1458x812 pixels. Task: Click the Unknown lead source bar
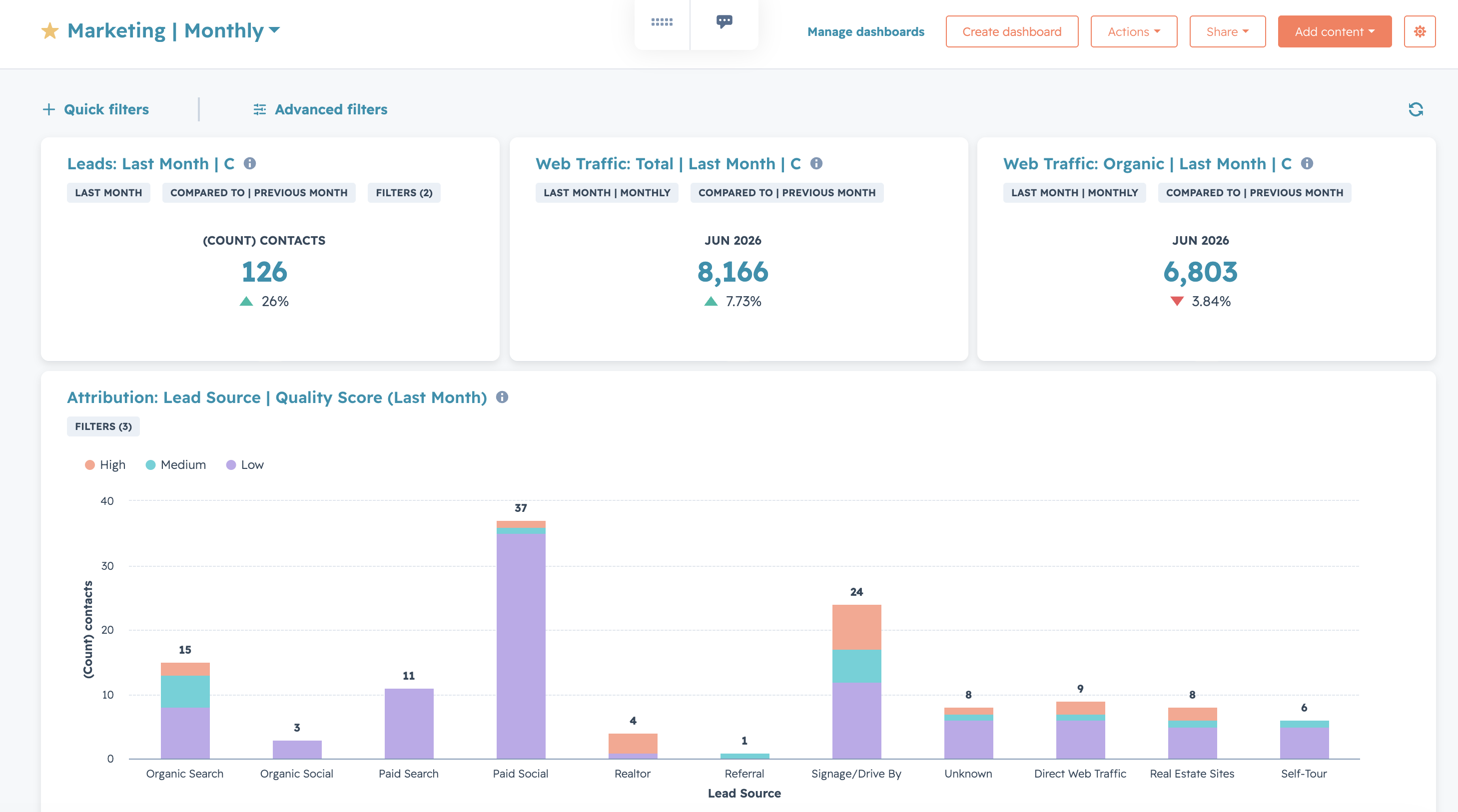tap(968, 733)
